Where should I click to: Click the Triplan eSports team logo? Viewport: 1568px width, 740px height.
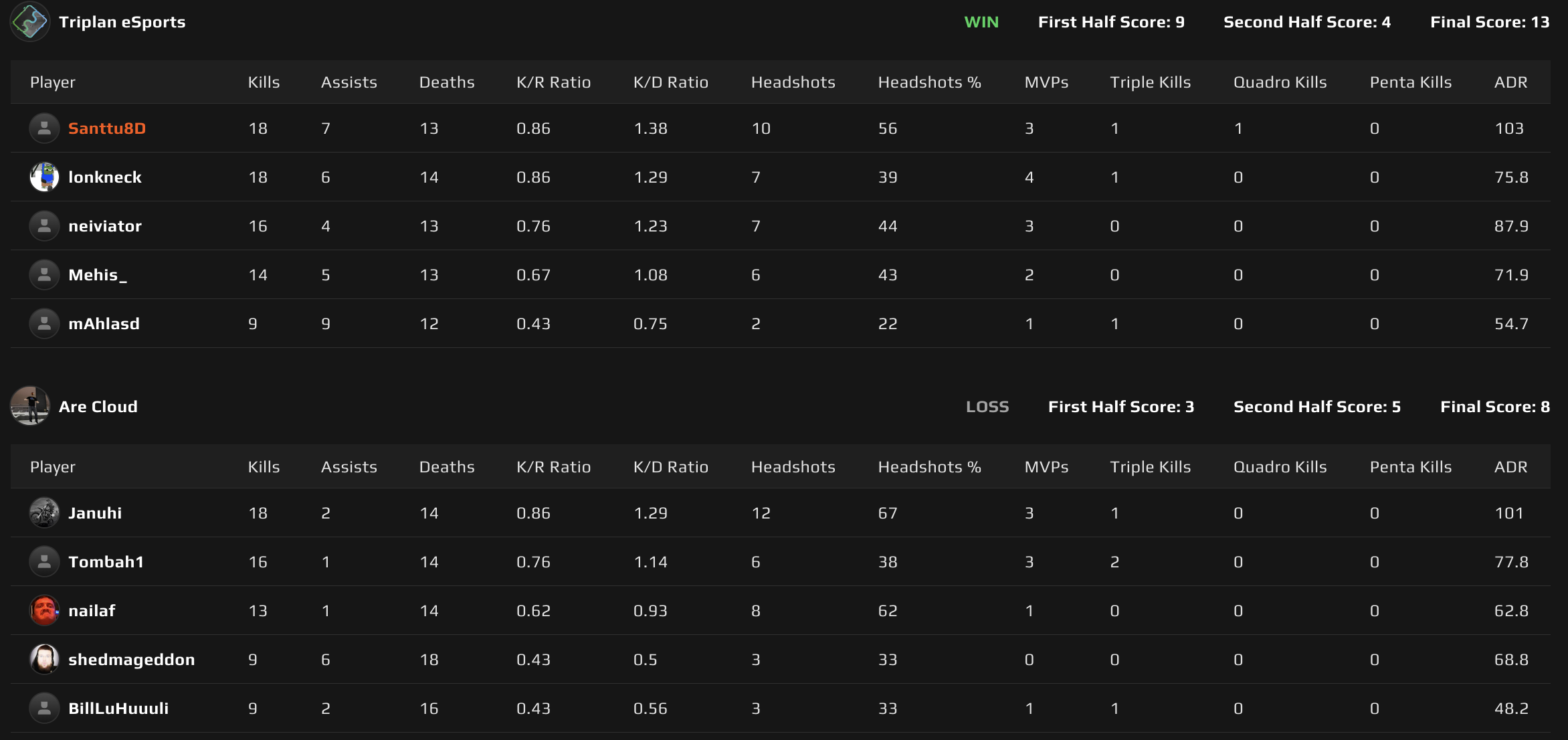[x=29, y=21]
